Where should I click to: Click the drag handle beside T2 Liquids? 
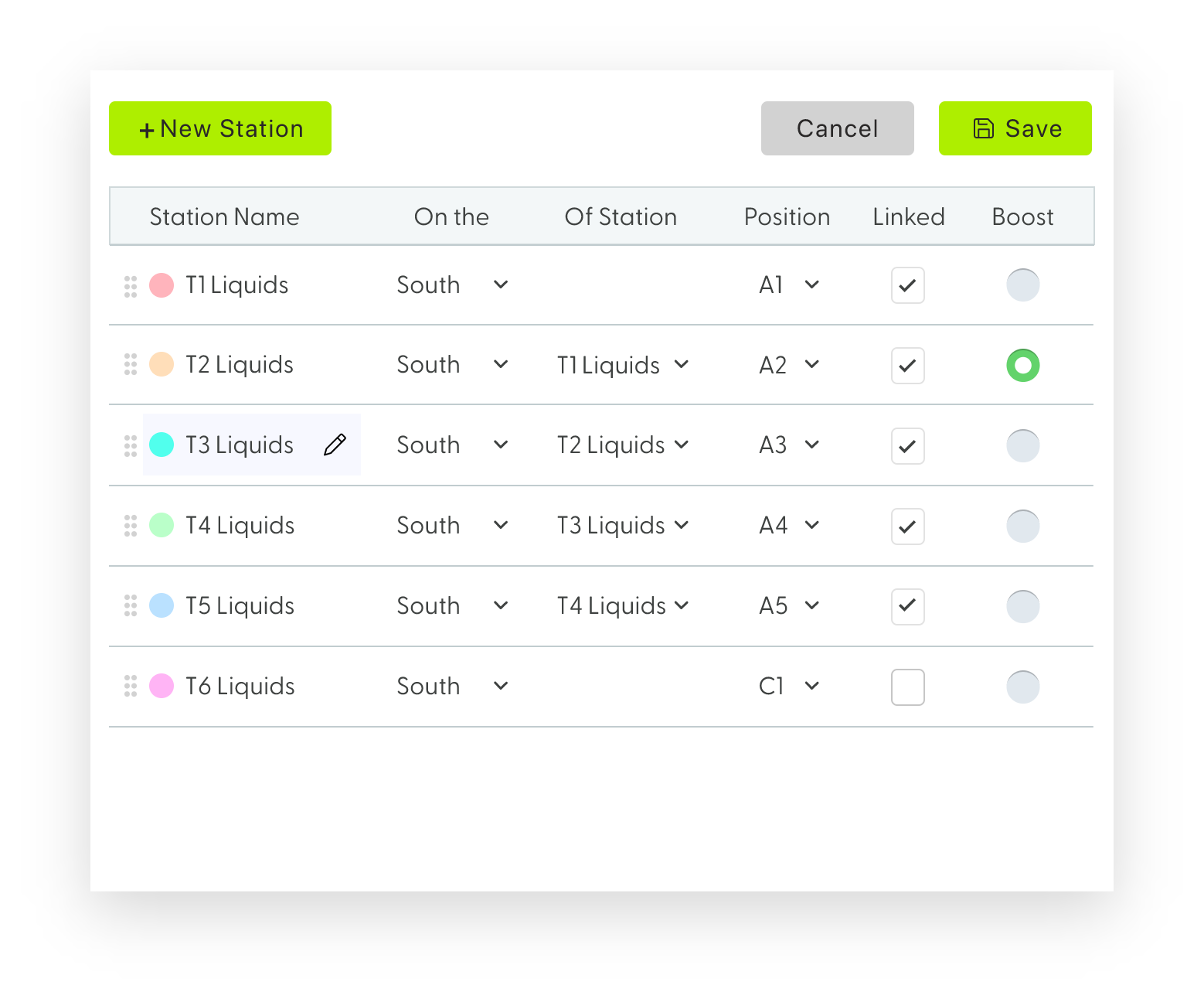pos(131,365)
